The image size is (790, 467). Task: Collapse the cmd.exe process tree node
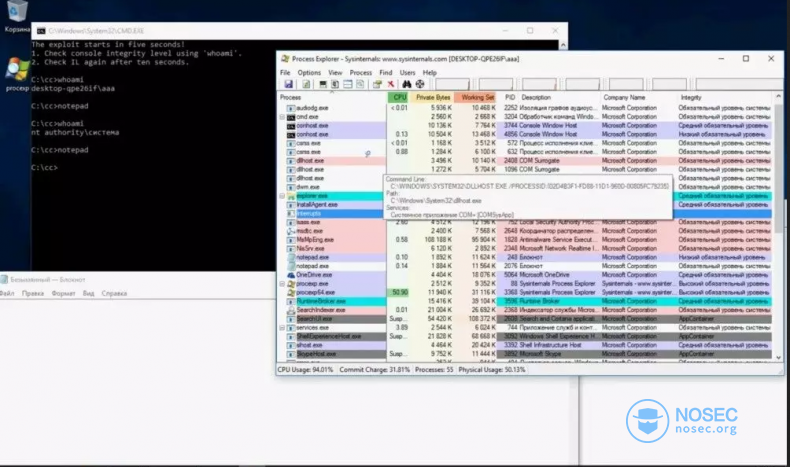(x=282, y=117)
